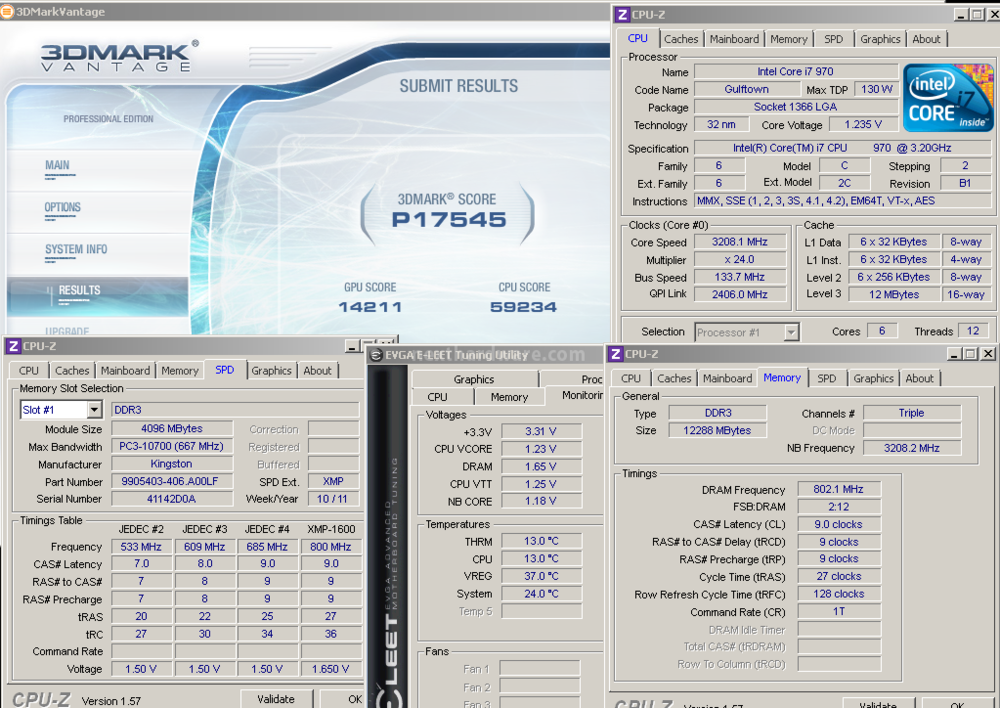Click the EVGA E-LEET Tuning Utility title icon
The width and height of the screenshot is (1000, 708).
pos(376,355)
